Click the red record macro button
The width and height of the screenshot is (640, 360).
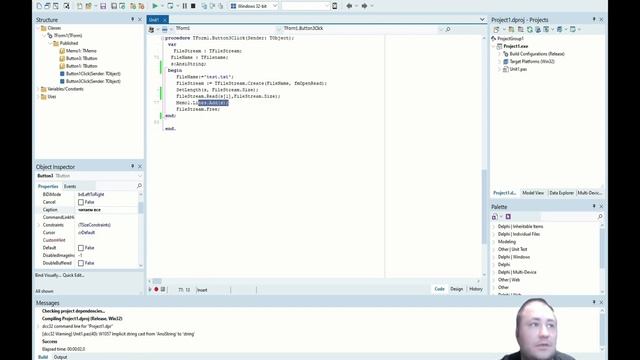(x=156, y=289)
